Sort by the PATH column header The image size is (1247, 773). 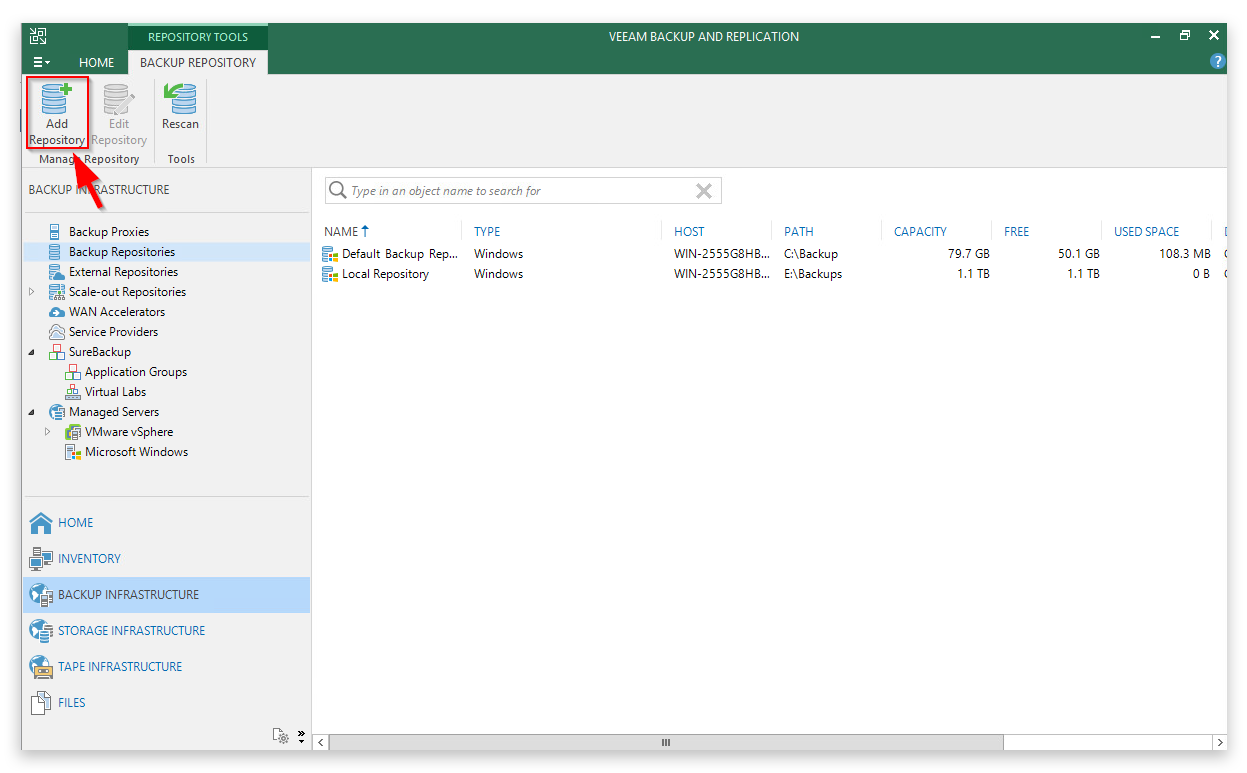799,232
